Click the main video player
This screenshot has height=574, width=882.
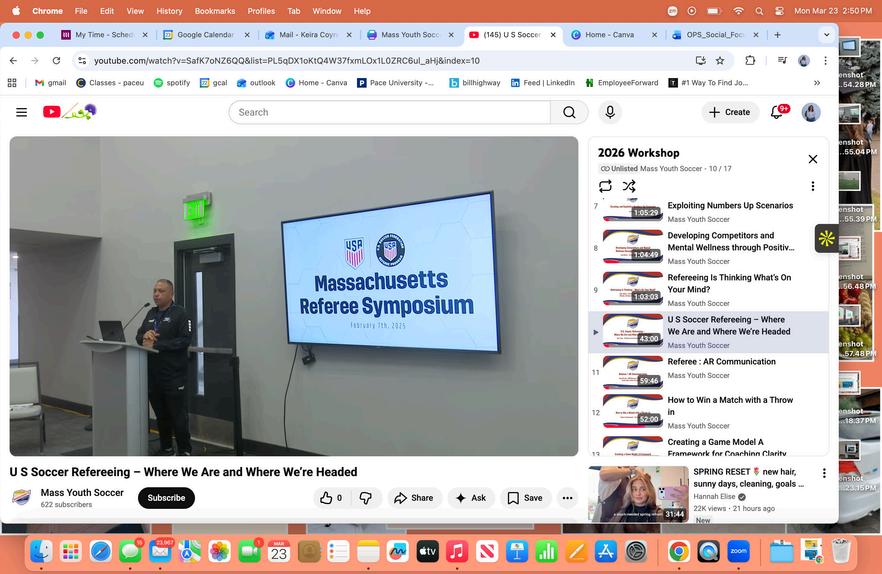[x=294, y=296]
